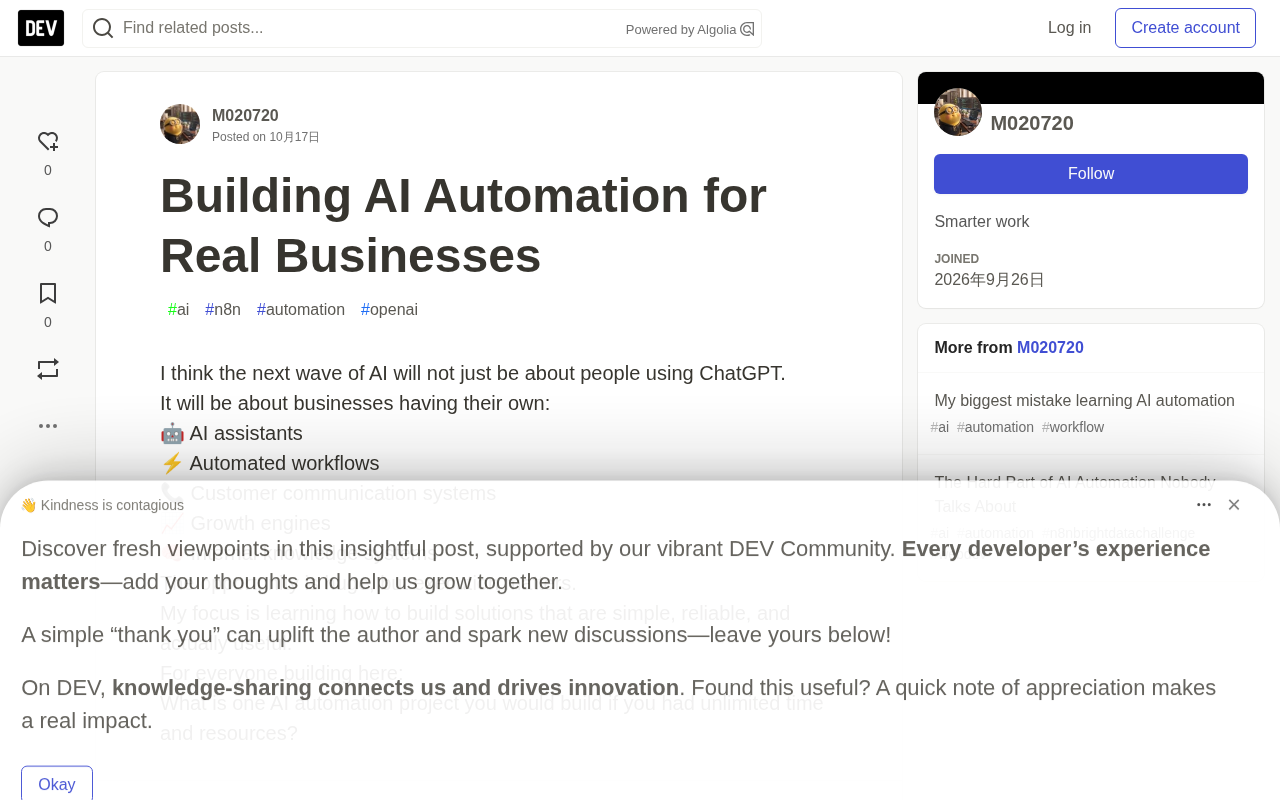Open the kindness banner options menu

(1204, 505)
